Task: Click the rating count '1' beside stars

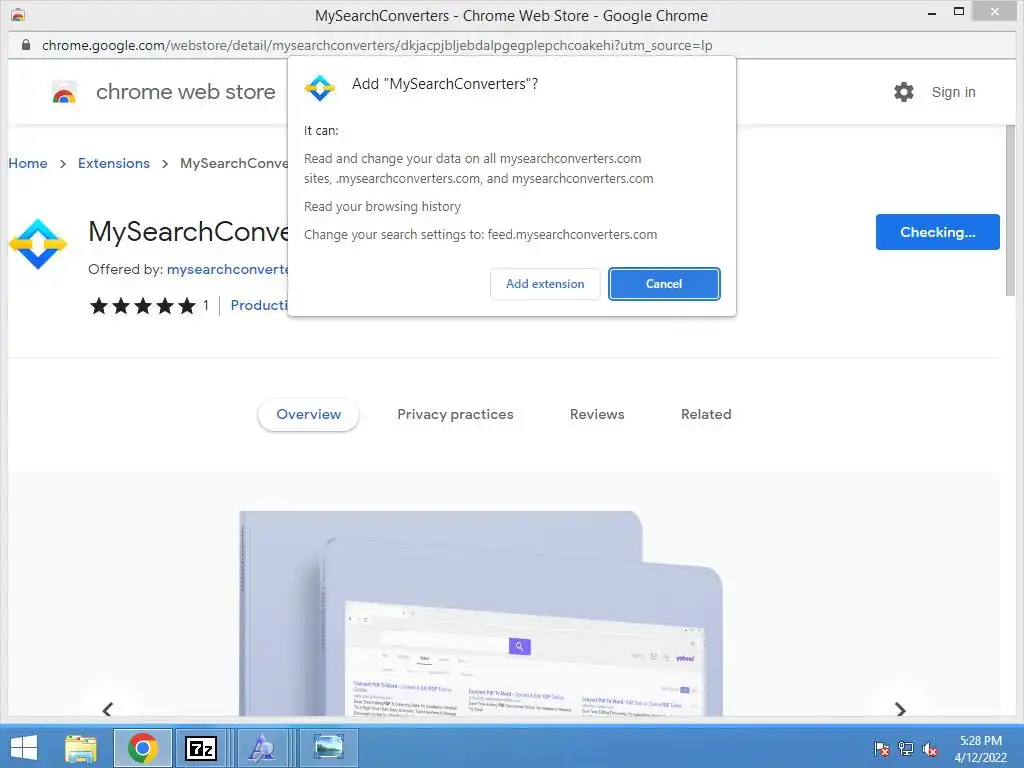Action: pyautogui.click(x=206, y=306)
